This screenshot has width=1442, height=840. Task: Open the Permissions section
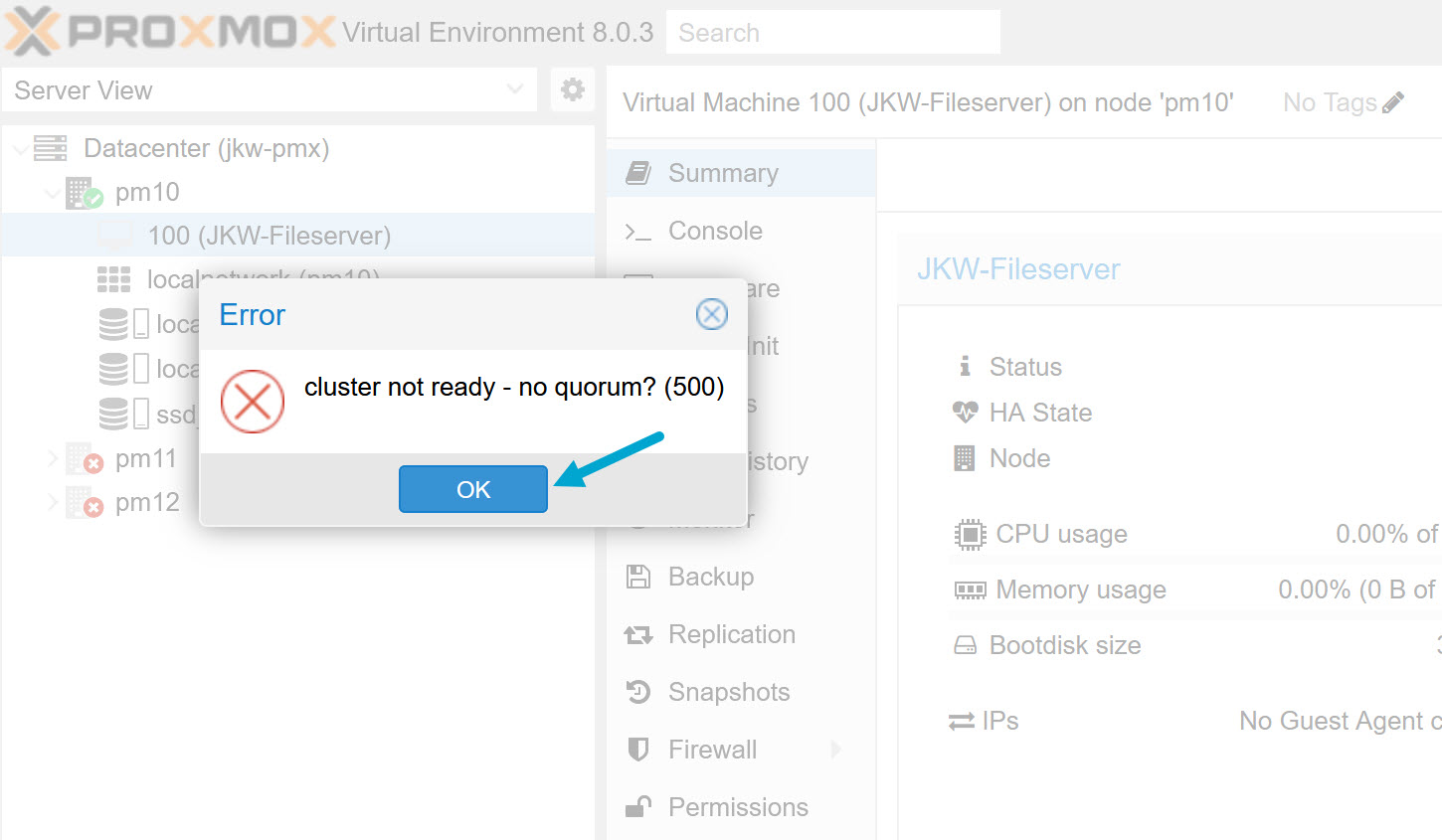click(737, 807)
